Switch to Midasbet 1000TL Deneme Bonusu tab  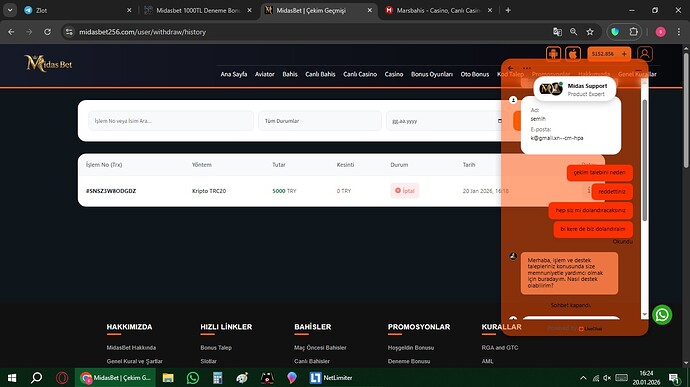point(197,10)
